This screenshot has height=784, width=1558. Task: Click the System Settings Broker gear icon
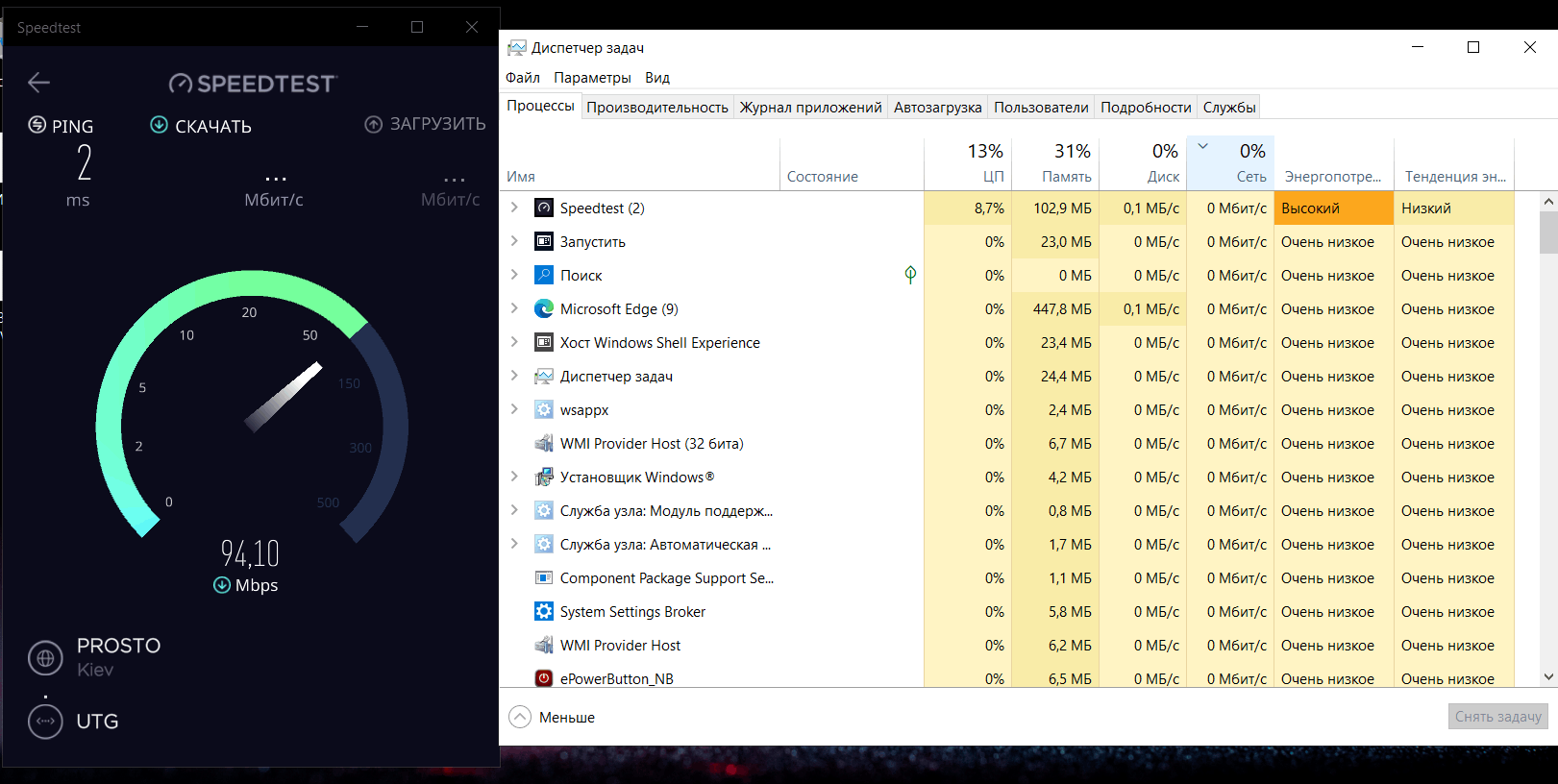544,611
